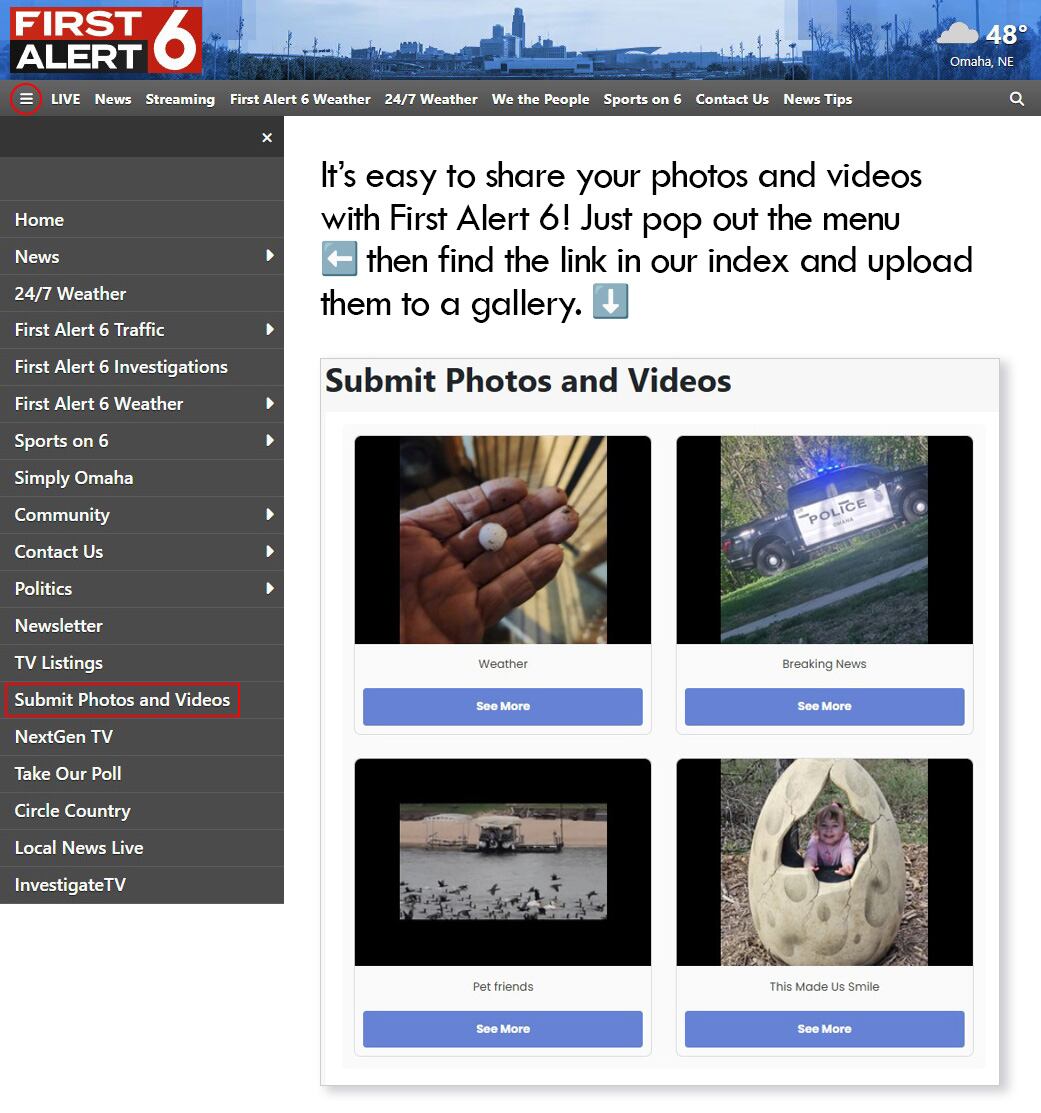Close the side menu with the X
The image size is (1041, 1113).
coord(267,138)
